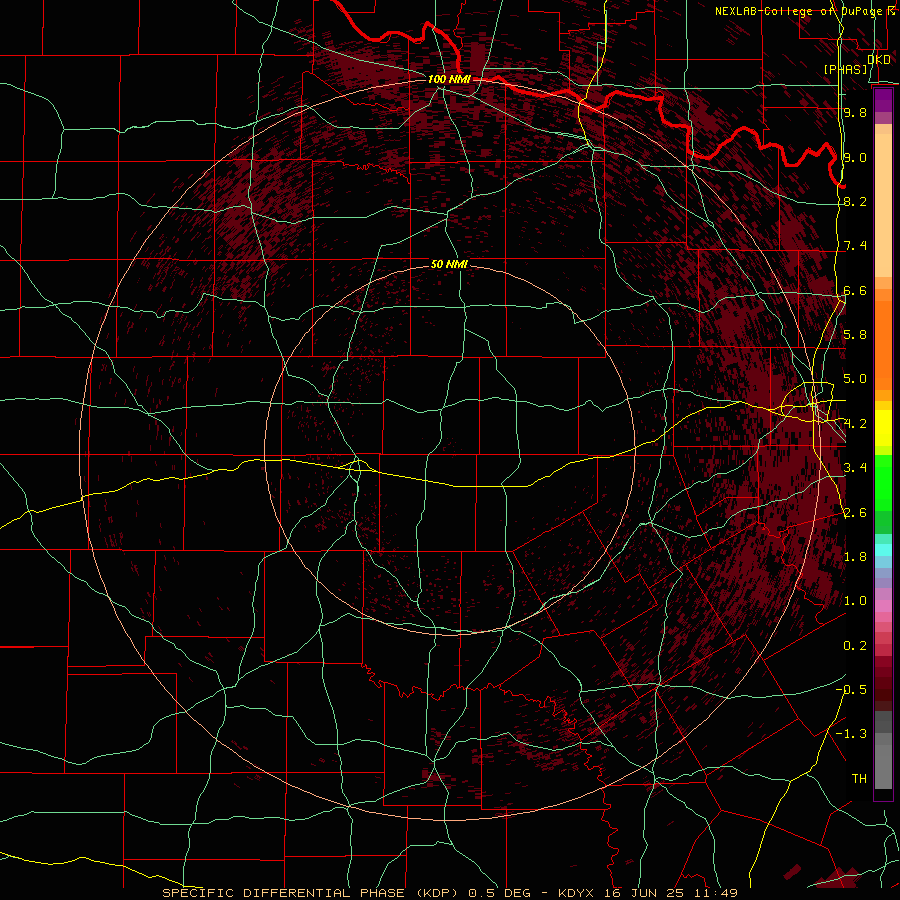Click the 5.0 value on the color scale
The height and width of the screenshot is (900, 900).
855,379
